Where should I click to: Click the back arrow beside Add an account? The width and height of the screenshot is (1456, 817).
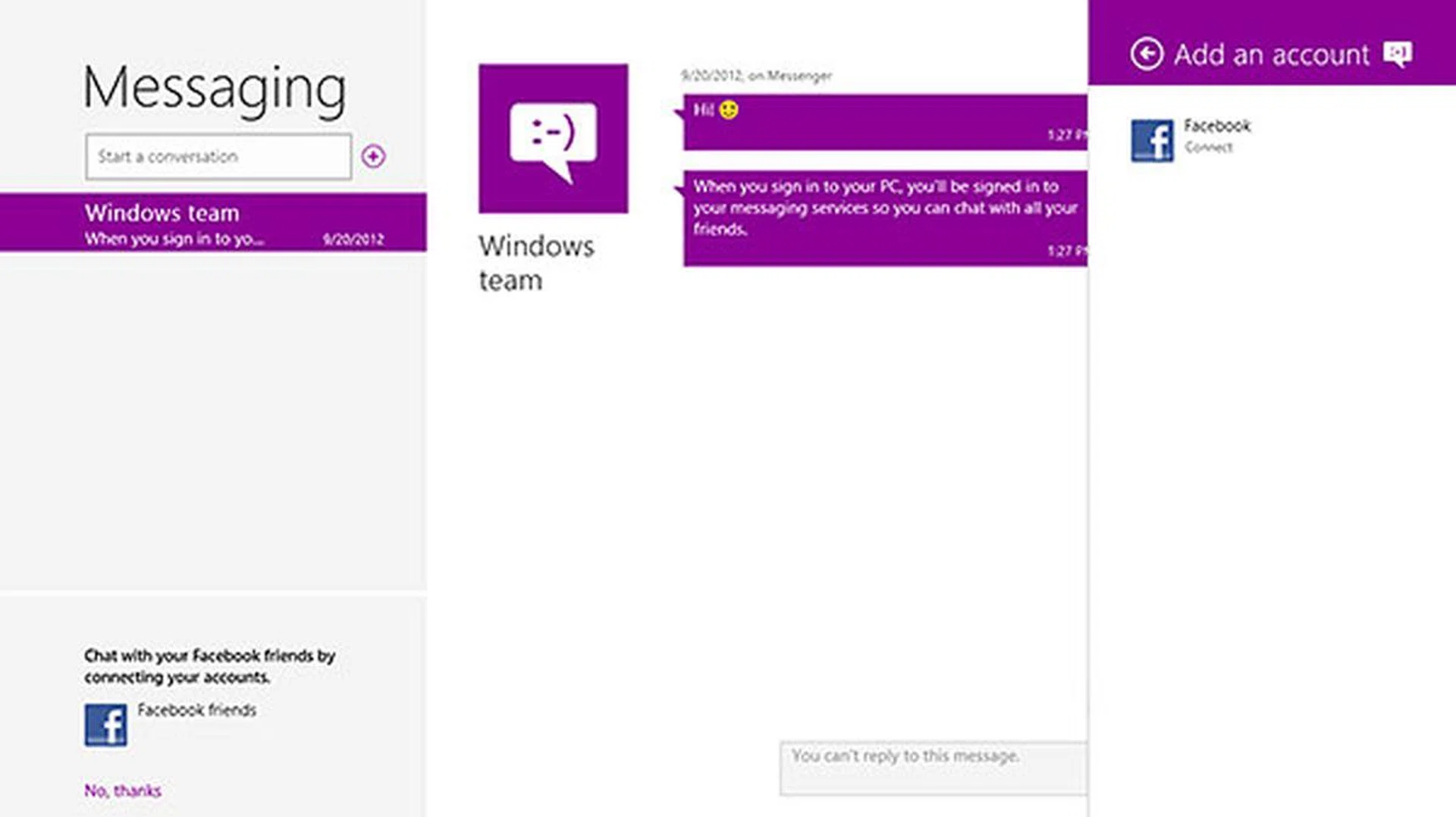pos(1147,54)
